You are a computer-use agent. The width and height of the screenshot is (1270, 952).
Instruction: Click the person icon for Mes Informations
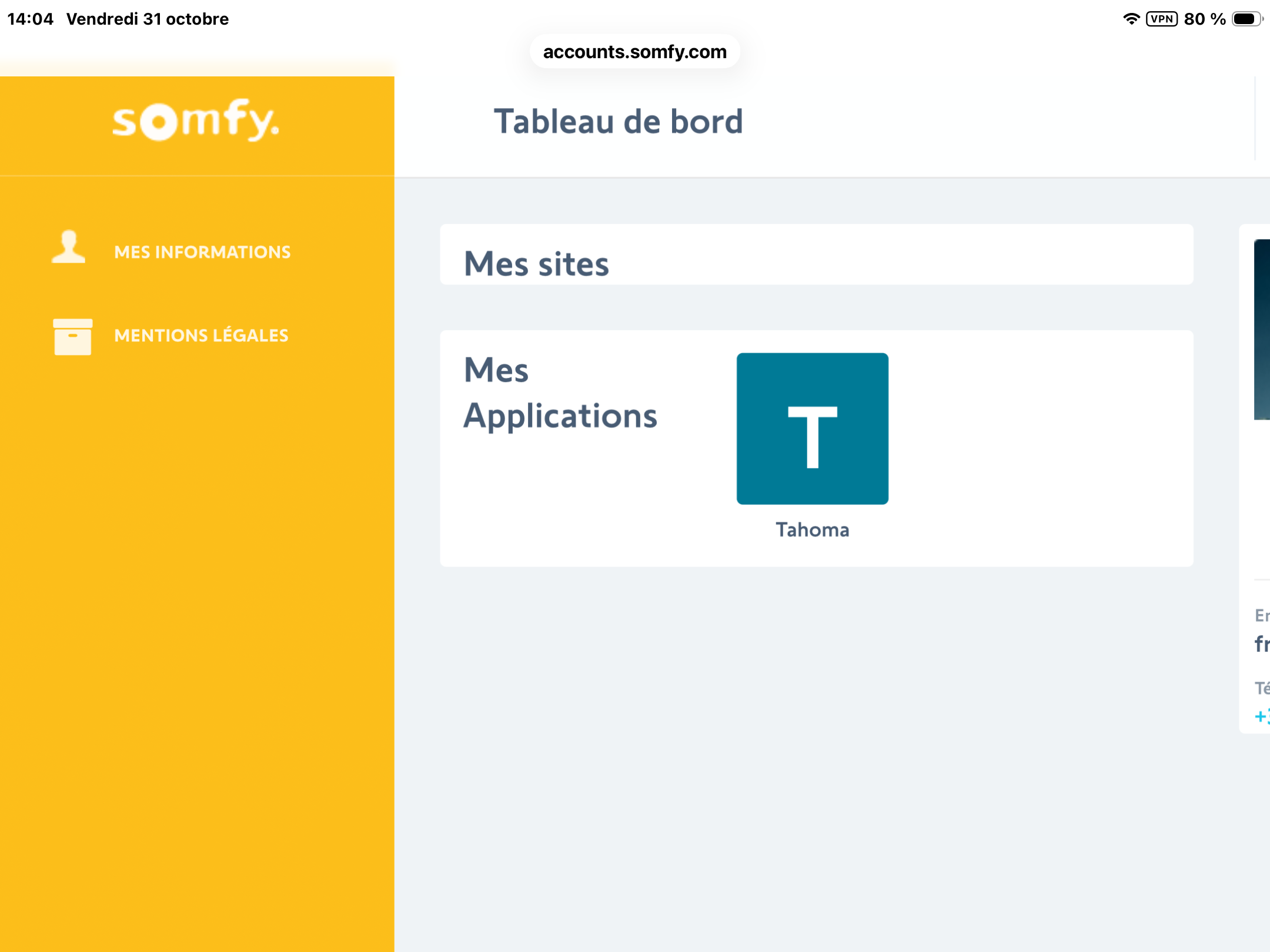pyautogui.click(x=69, y=247)
